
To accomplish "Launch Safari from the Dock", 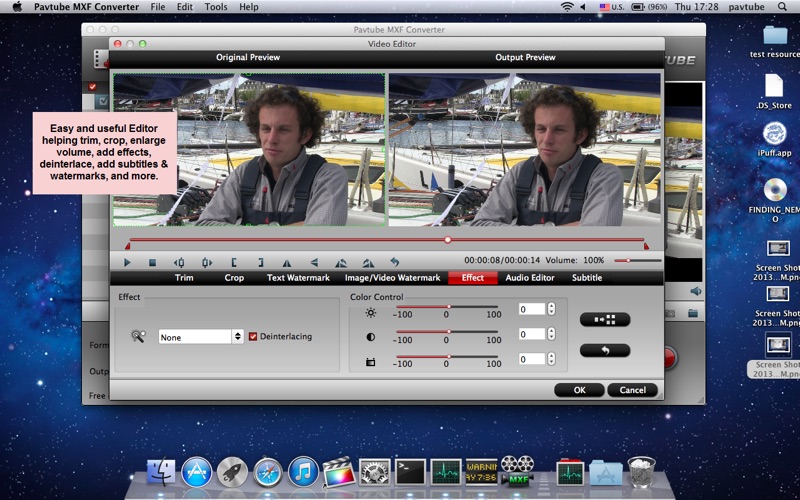I will click(x=268, y=472).
